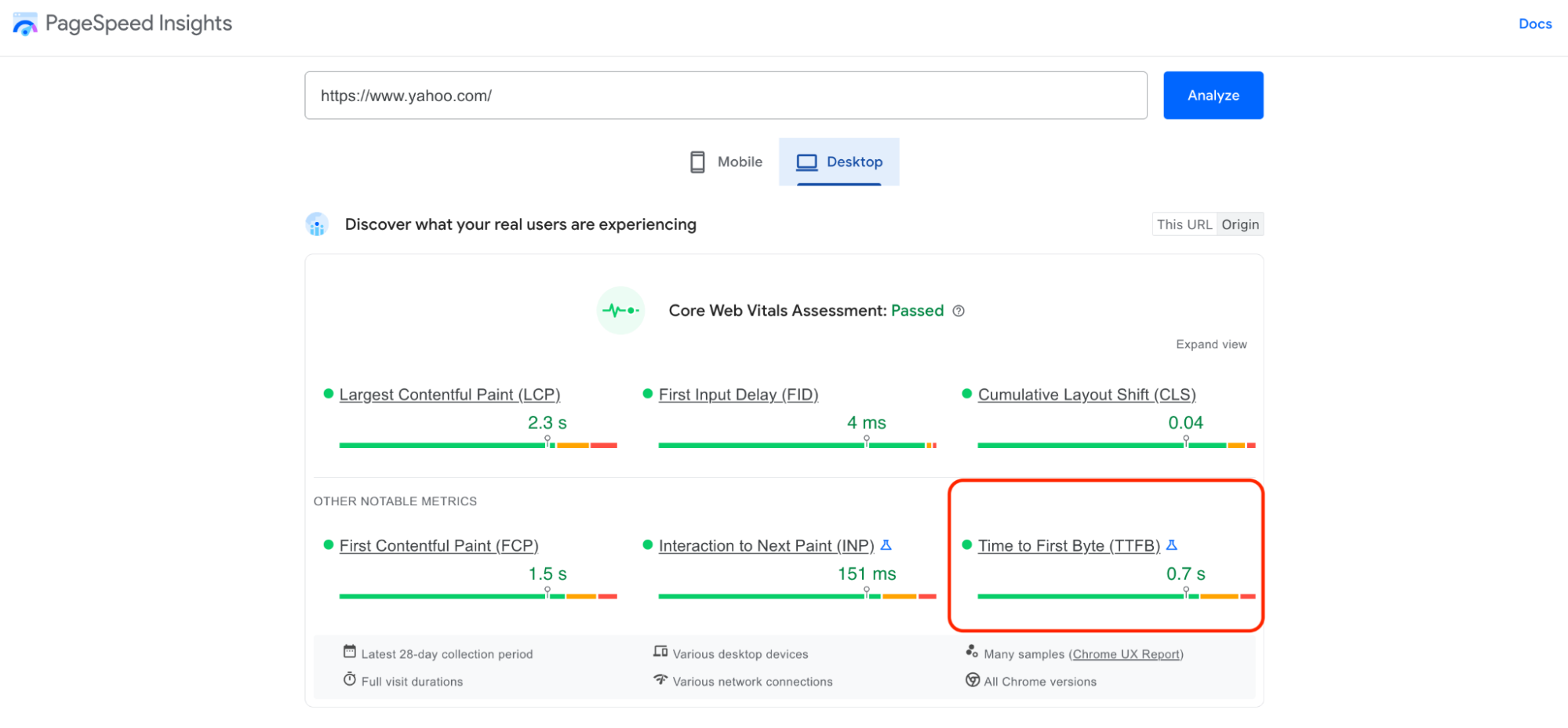Open First Input Delay (FID) link

tap(738, 395)
